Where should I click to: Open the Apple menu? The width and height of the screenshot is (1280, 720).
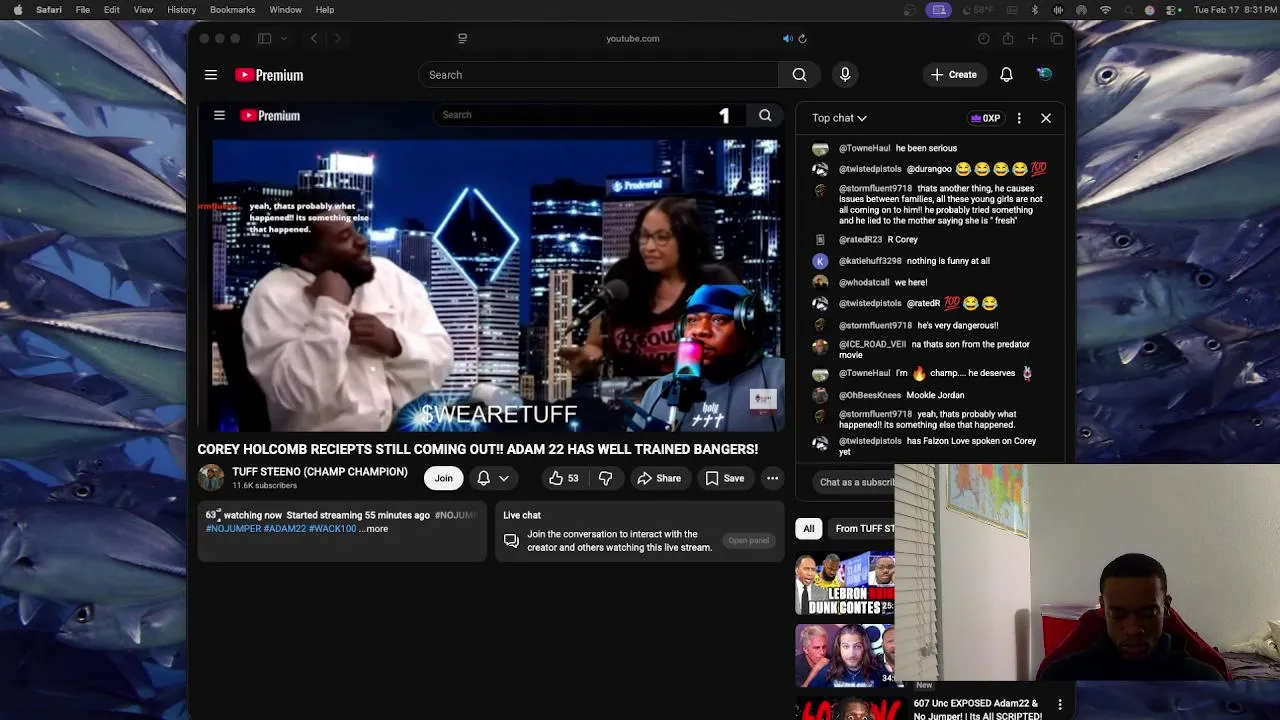pyautogui.click(x=18, y=10)
